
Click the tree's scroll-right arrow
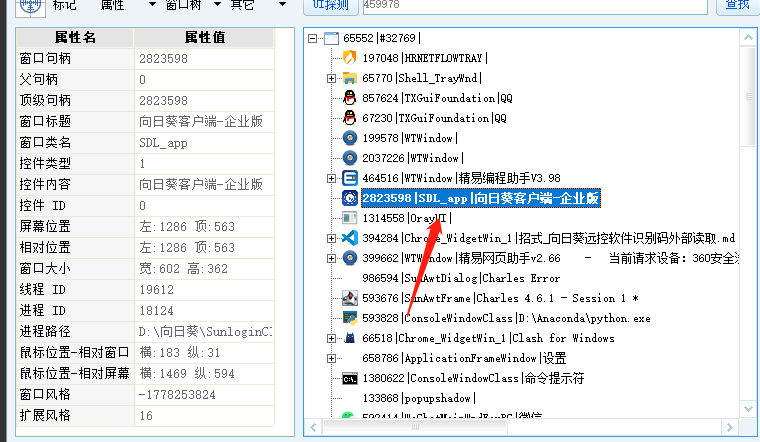729,427
